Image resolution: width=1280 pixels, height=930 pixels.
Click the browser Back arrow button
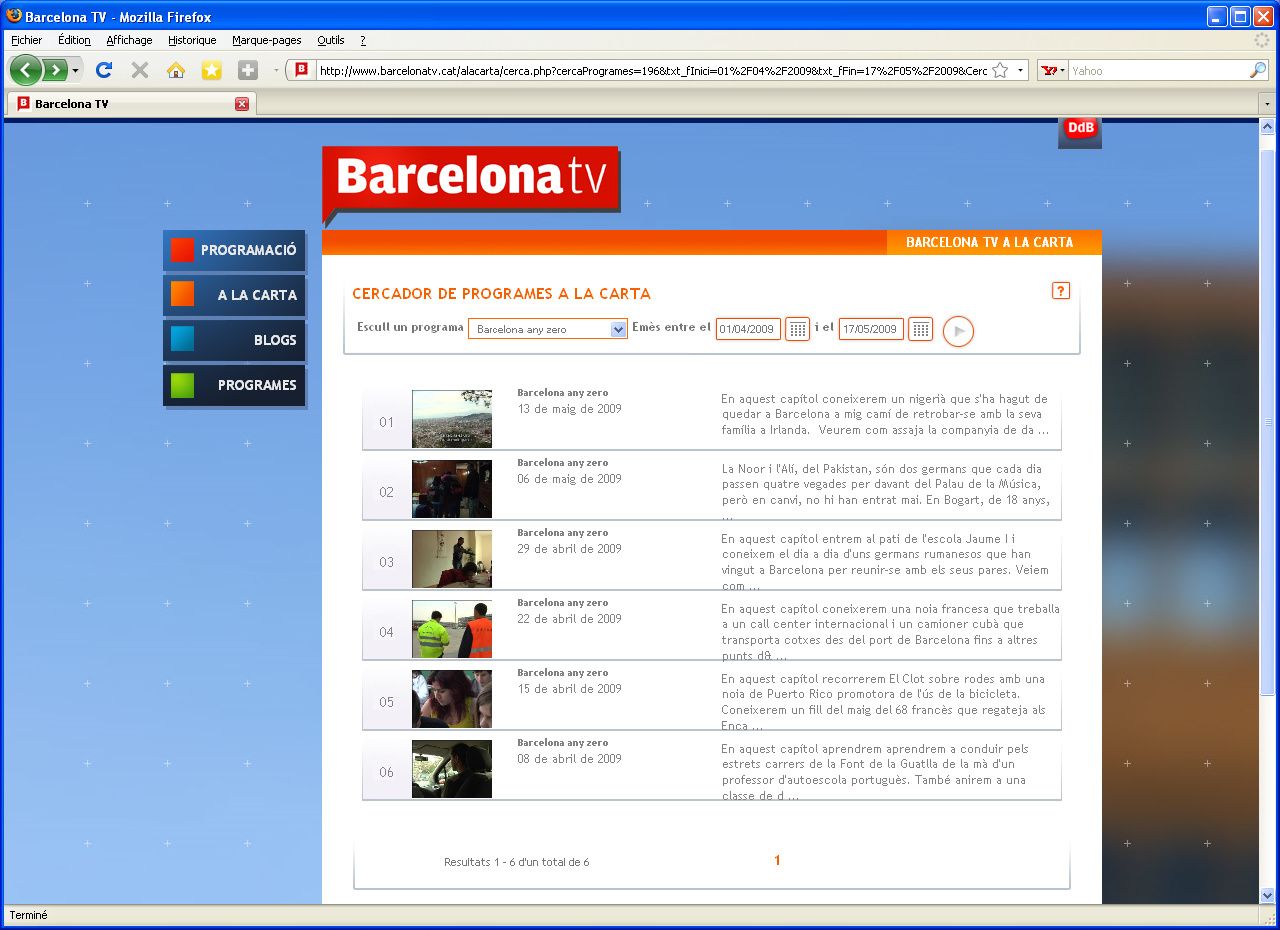26,70
